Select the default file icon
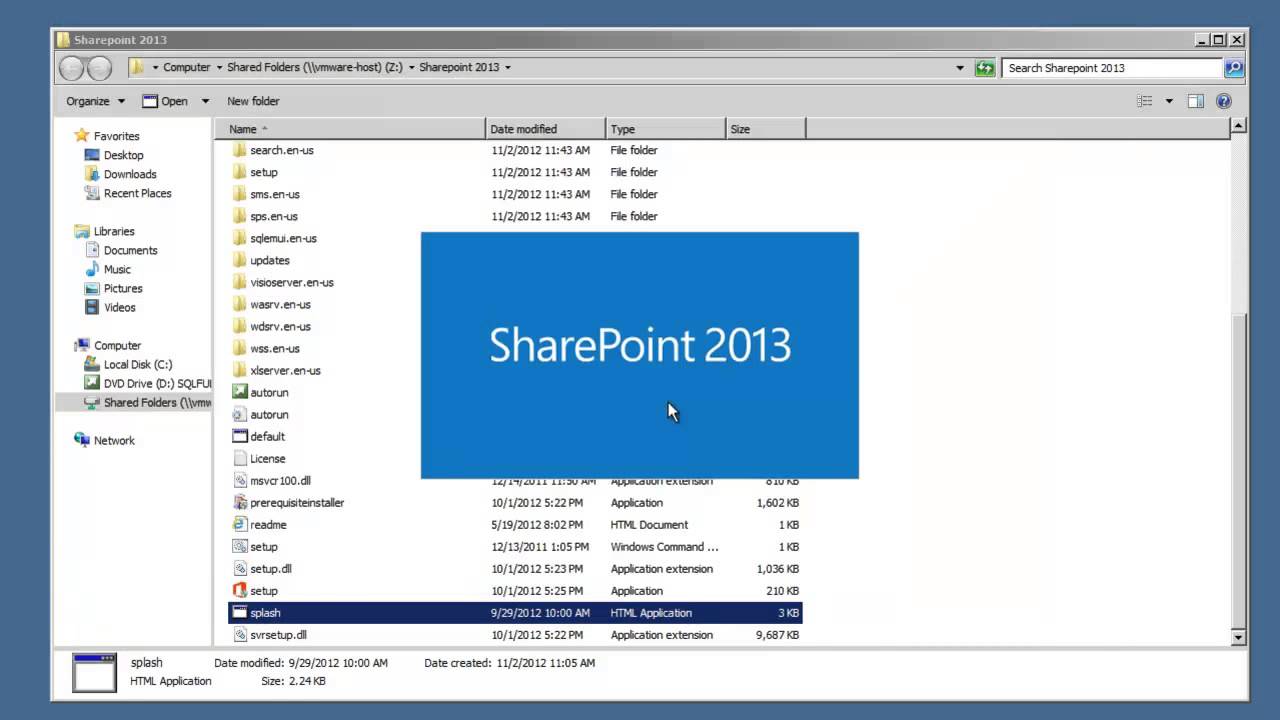The height and width of the screenshot is (720, 1280). 239,436
